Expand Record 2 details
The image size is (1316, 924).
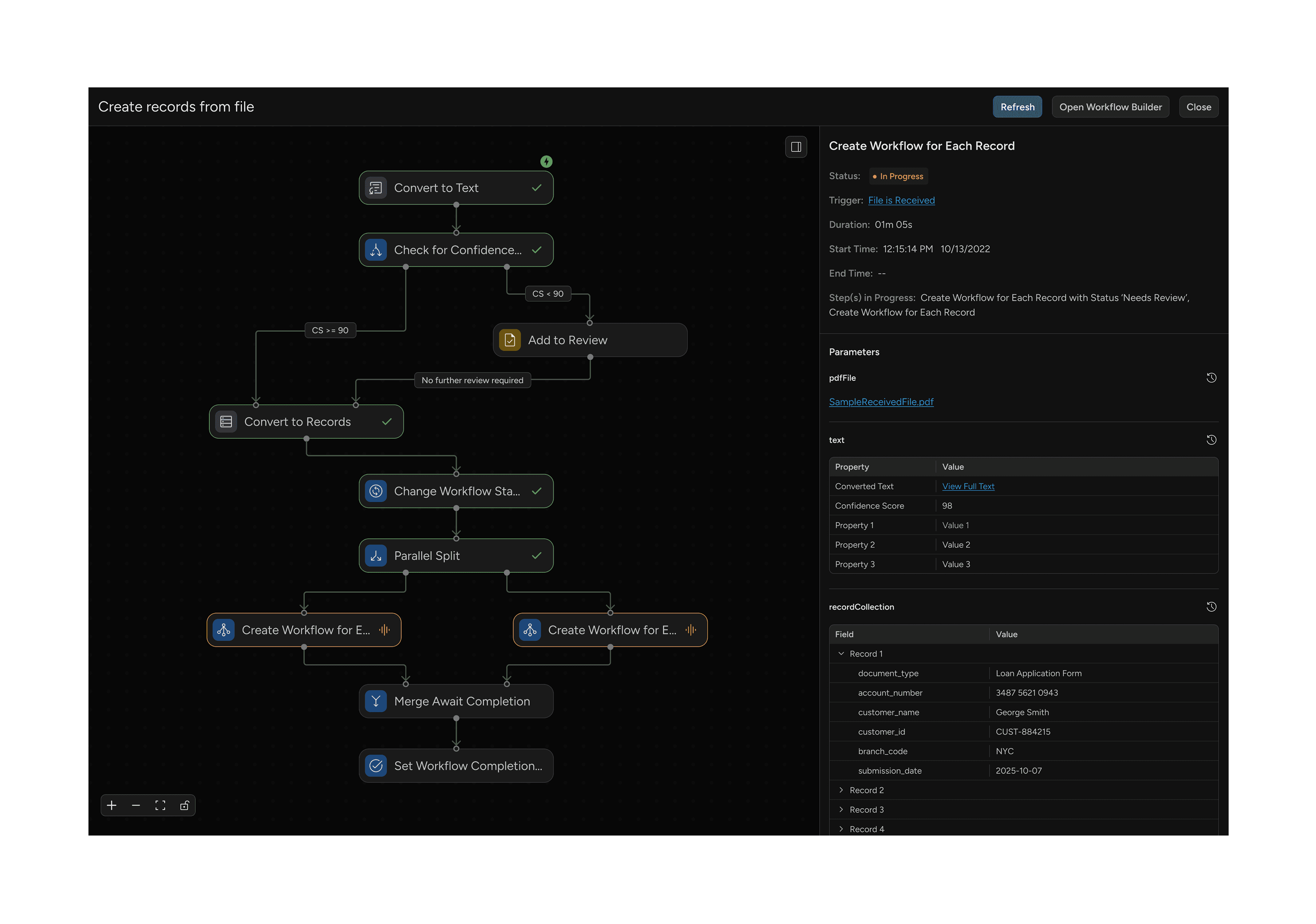841,790
